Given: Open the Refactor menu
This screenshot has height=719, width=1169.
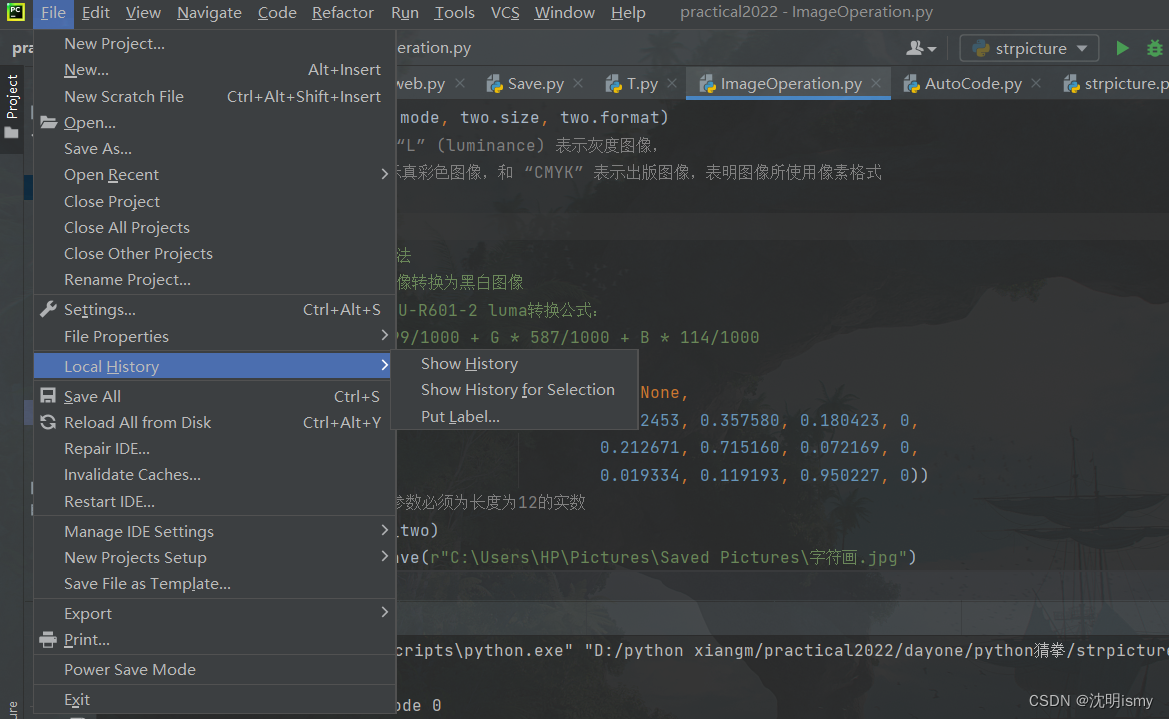Looking at the screenshot, I should [342, 13].
